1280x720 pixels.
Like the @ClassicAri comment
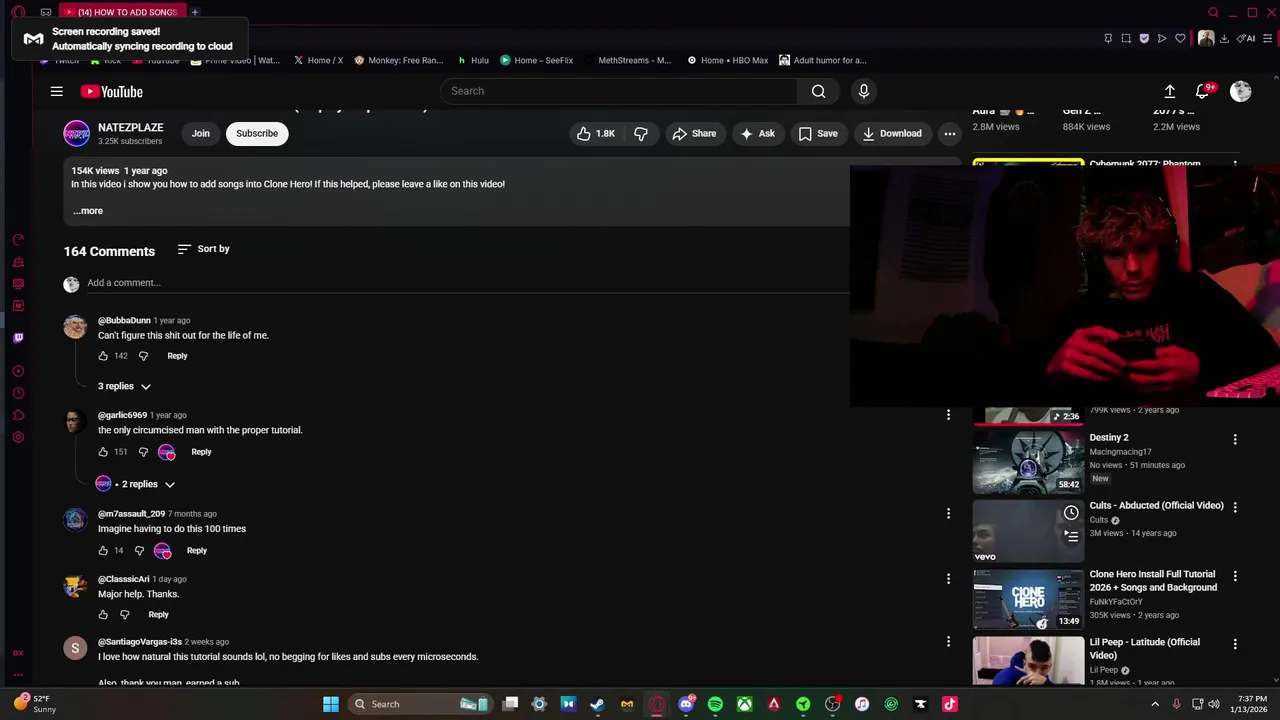[x=103, y=615]
